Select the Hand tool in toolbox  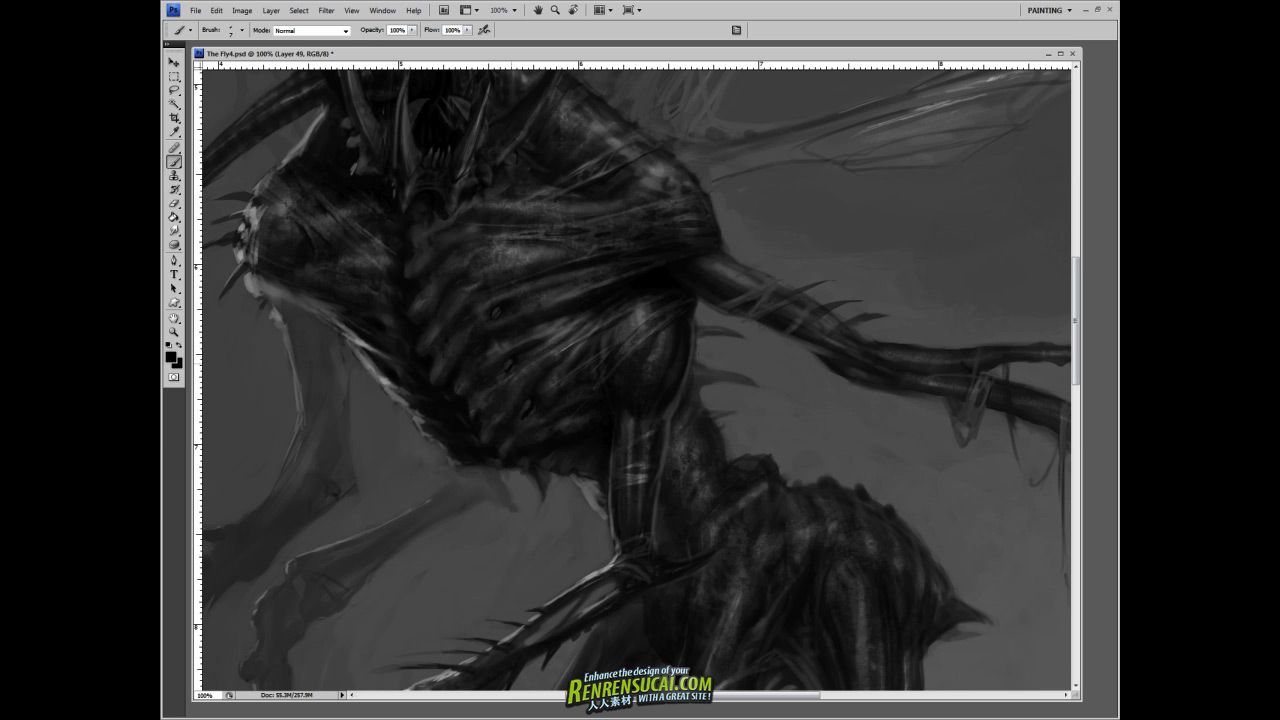coord(174,319)
